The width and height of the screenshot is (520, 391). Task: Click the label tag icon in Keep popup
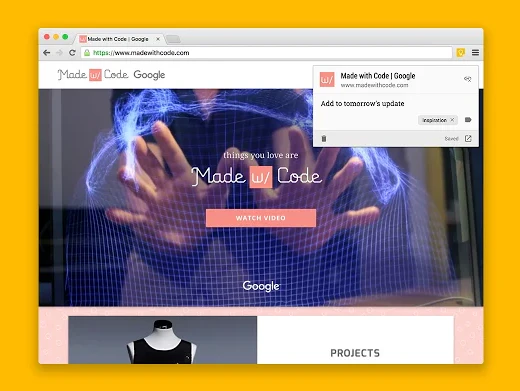click(x=468, y=120)
